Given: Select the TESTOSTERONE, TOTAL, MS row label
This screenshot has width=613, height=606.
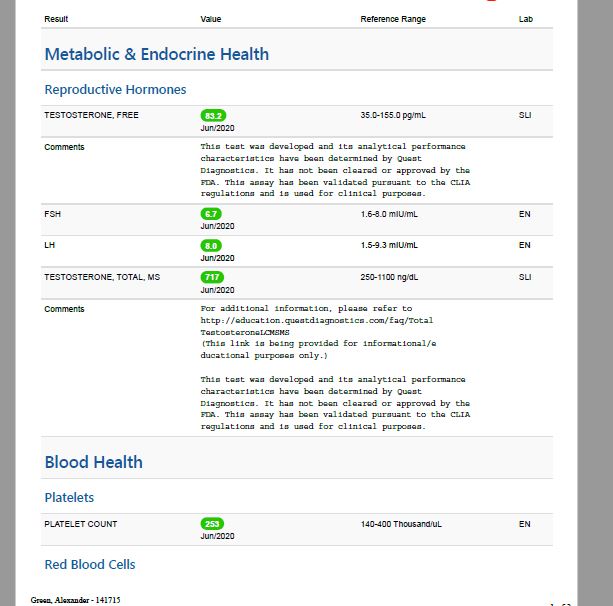Looking at the screenshot, I should tap(102, 277).
